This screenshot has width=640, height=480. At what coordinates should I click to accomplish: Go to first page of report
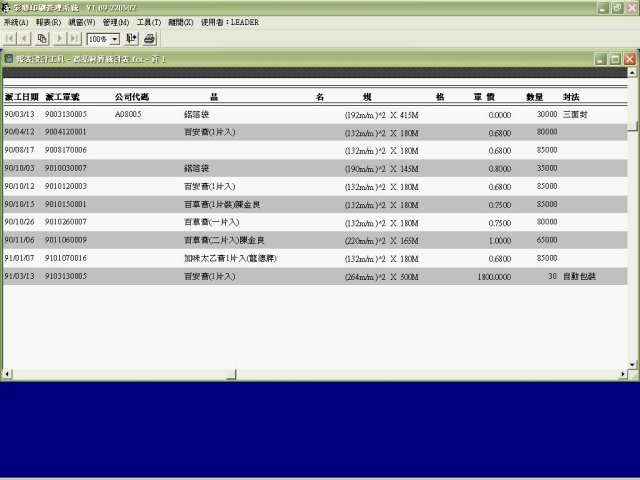click(11, 39)
